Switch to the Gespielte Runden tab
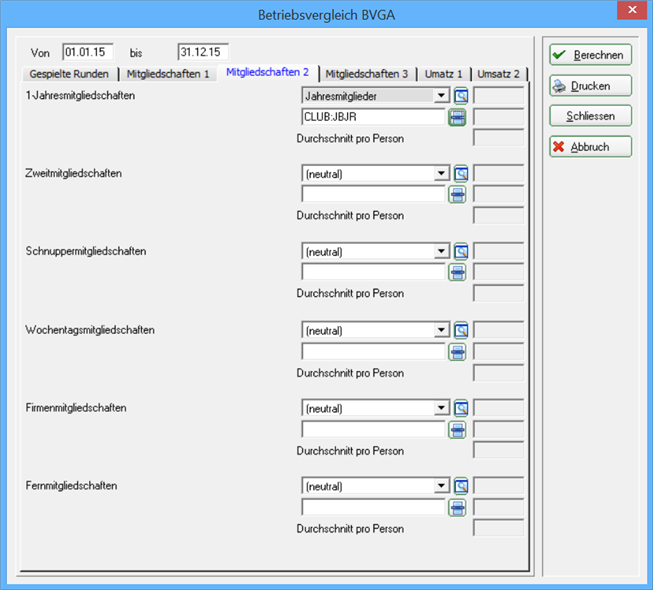This screenshot has height=590, width=653. click(70, 74)
